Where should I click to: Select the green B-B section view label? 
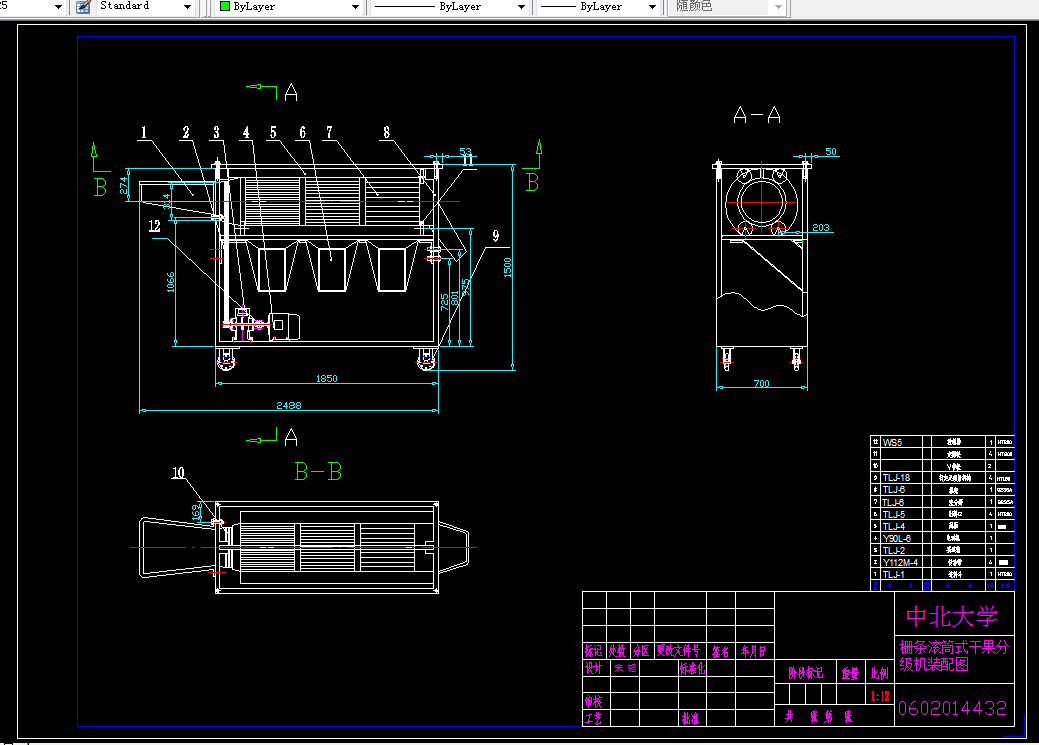[x=318, y=471]
